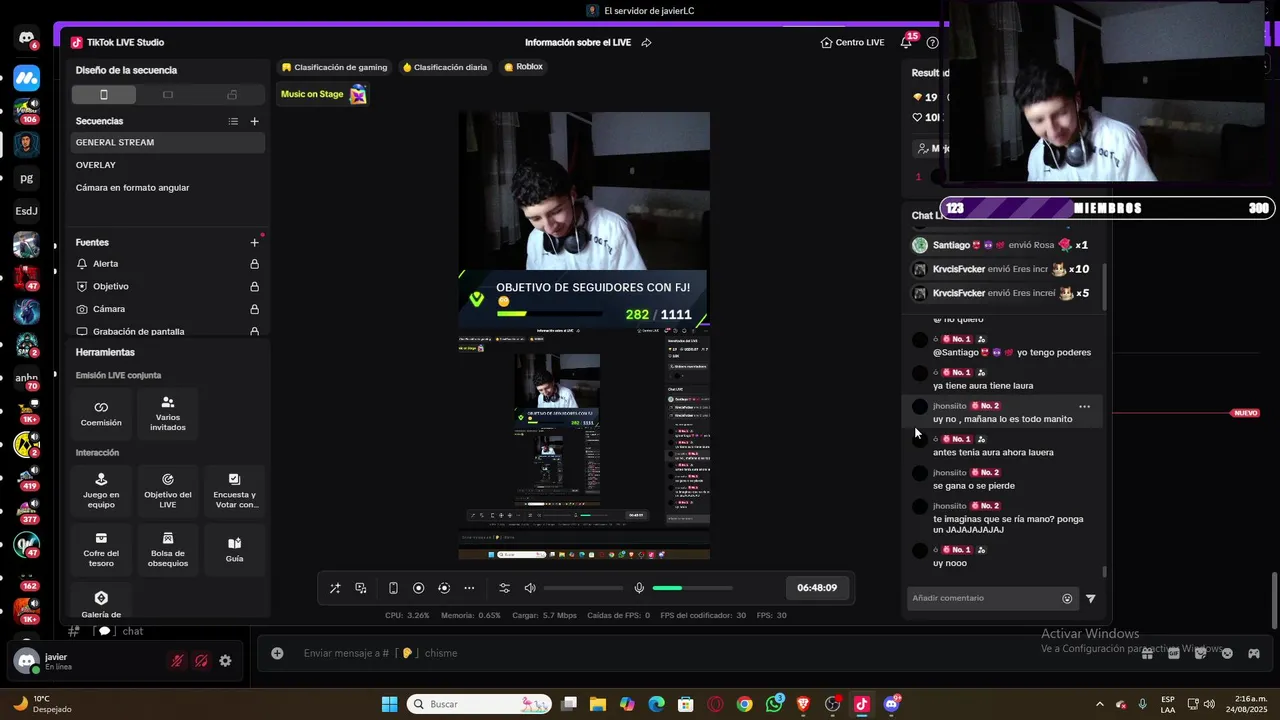Screen dimensions: 1280x720
Task: Toggle the lock on the Objetivo source
Action: (254, 287)
